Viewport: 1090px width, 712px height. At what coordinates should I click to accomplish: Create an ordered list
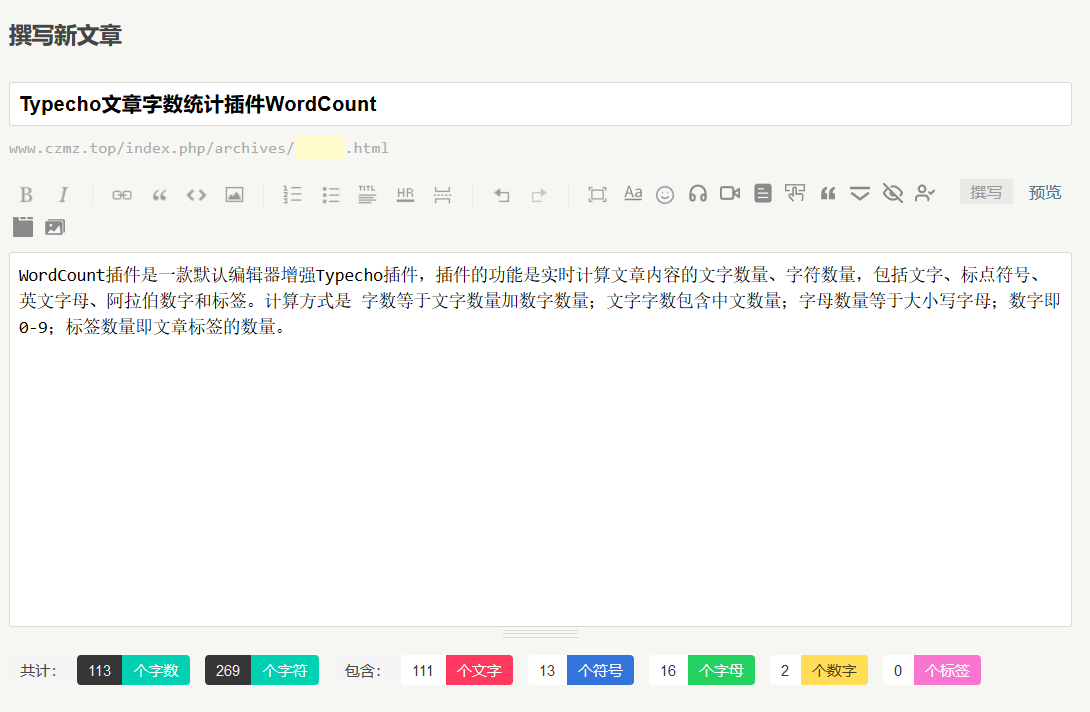tap(292, 194)
